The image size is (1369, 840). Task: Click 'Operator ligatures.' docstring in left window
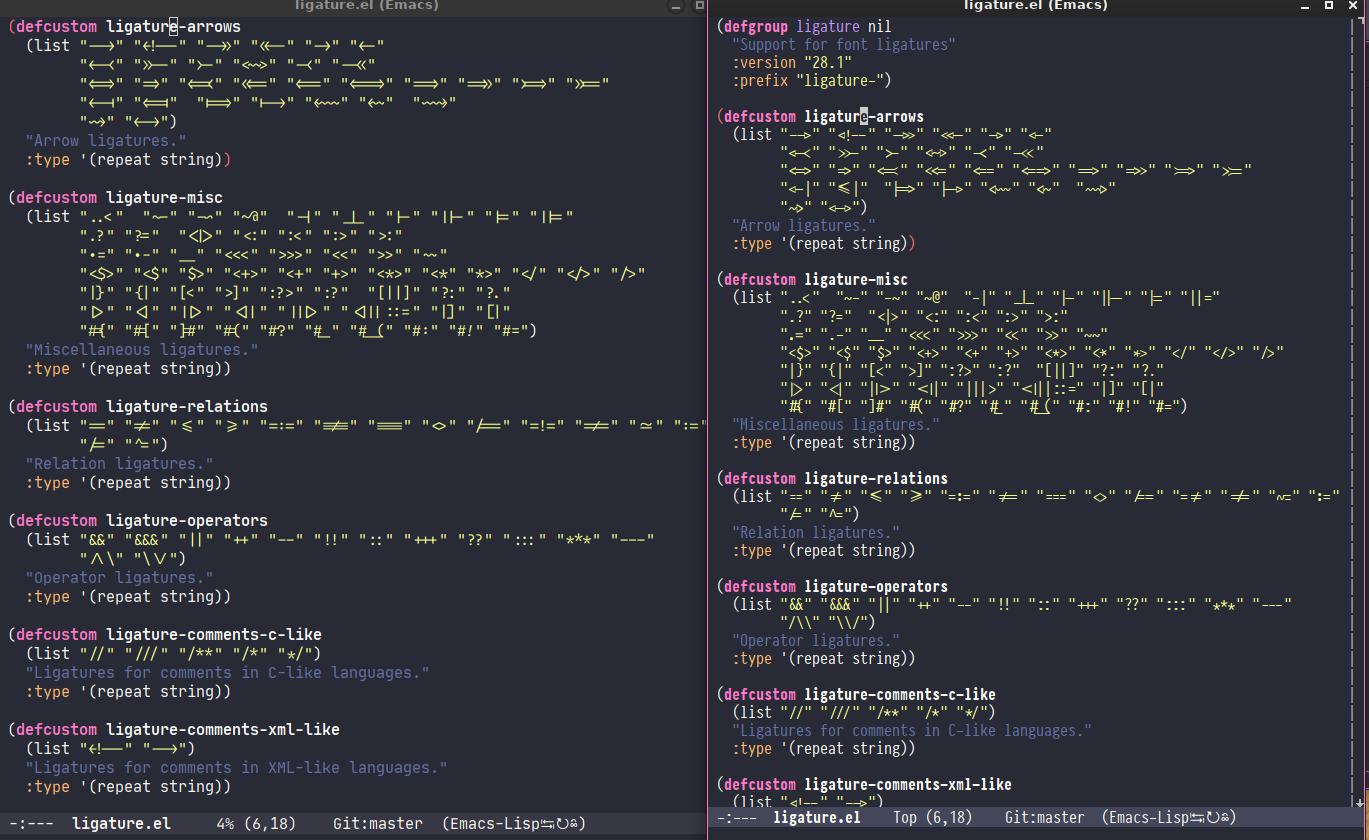point(120,577)
